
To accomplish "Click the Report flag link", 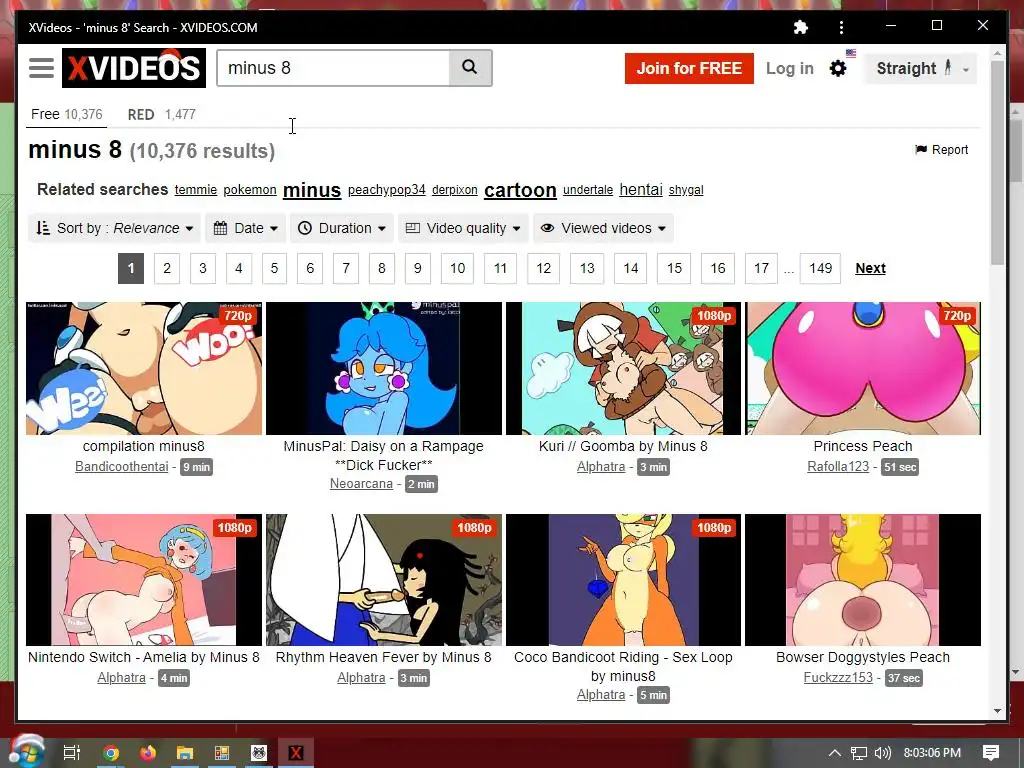I will [941, 150].
